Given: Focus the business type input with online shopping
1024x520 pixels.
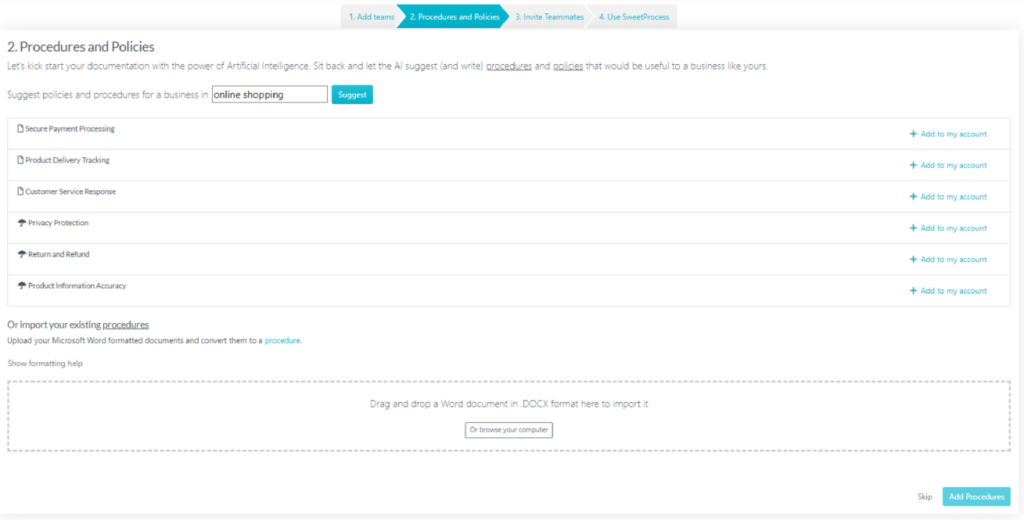Looking at the screenshot, I should point(270,95).
